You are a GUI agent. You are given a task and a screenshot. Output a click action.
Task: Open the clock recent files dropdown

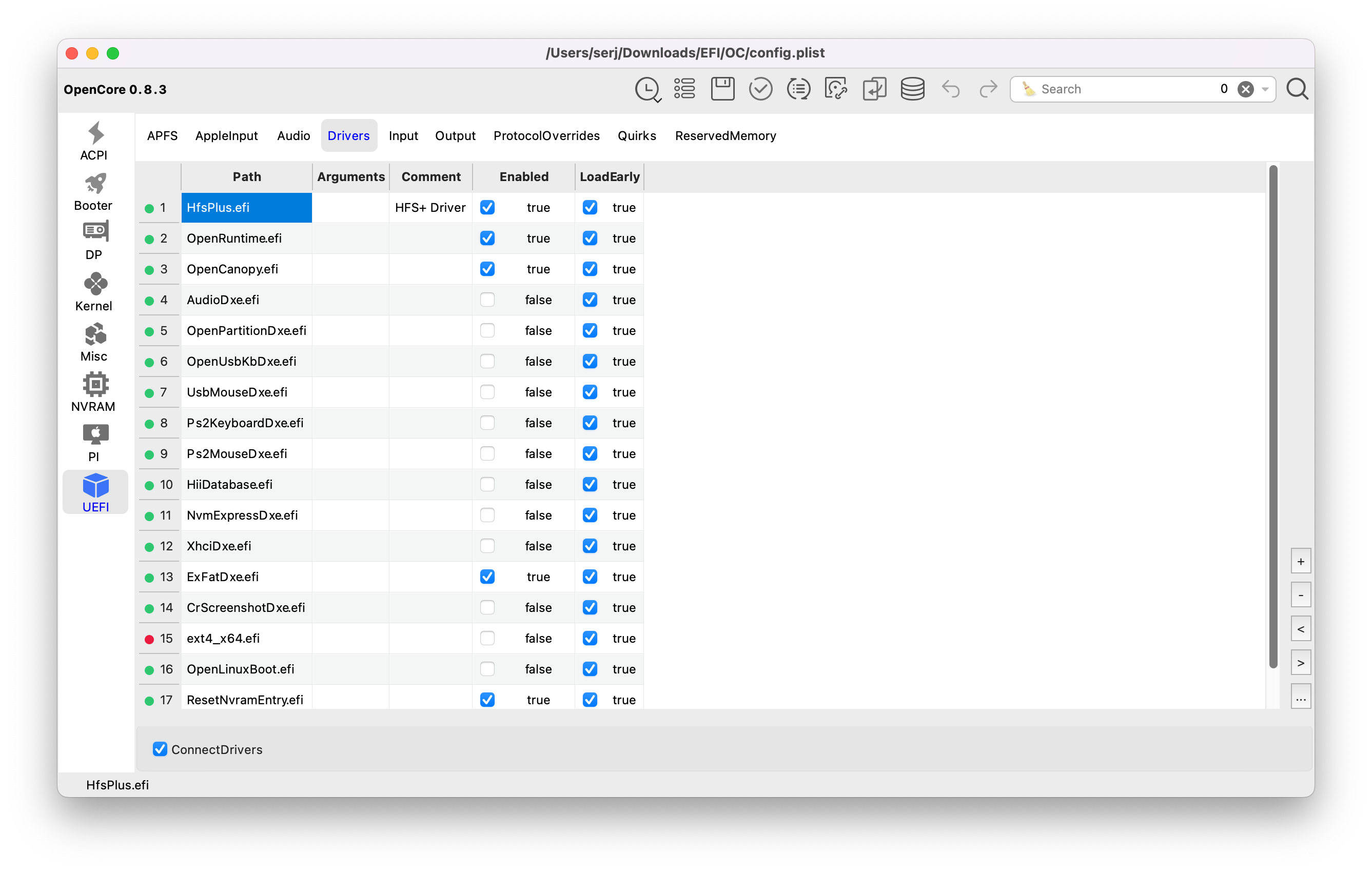pyautogui.click(x=648, y=89)
